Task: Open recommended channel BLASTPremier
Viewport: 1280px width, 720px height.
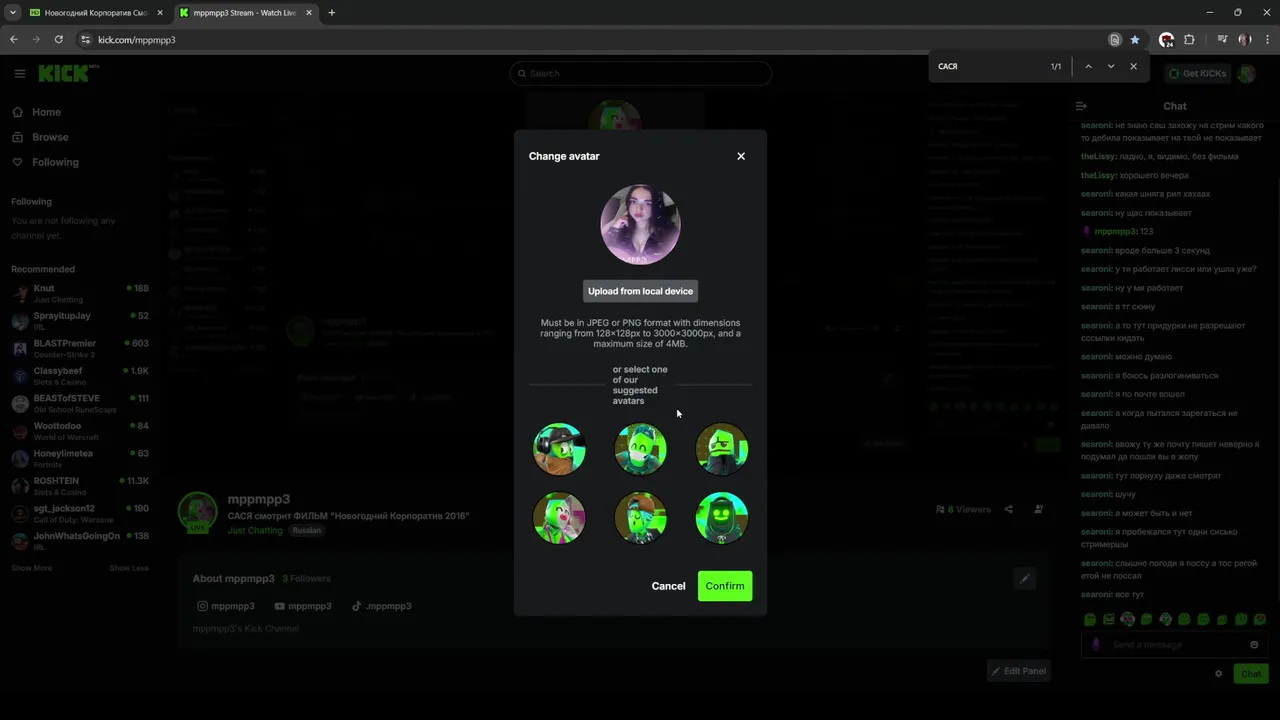Action: (x=79, y=348)
